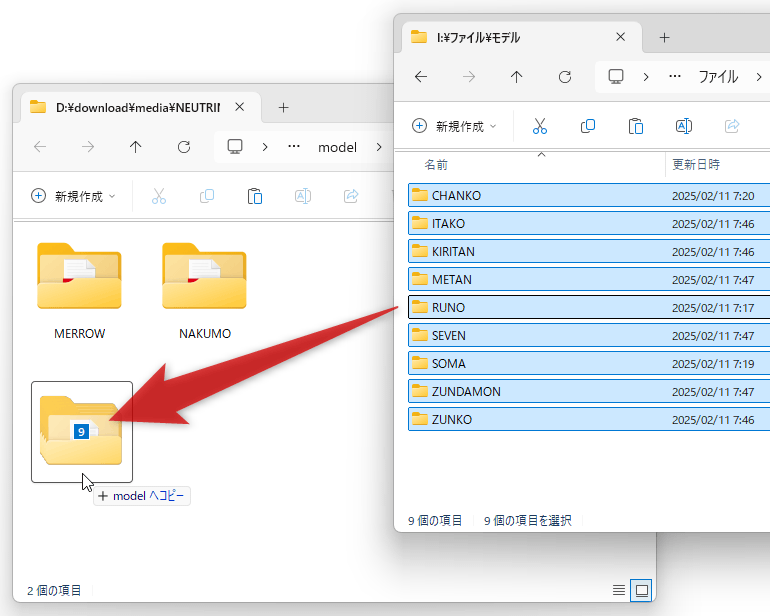Expand chevron after PC icon in model window
770x616 pixels.
click(265, 147)
